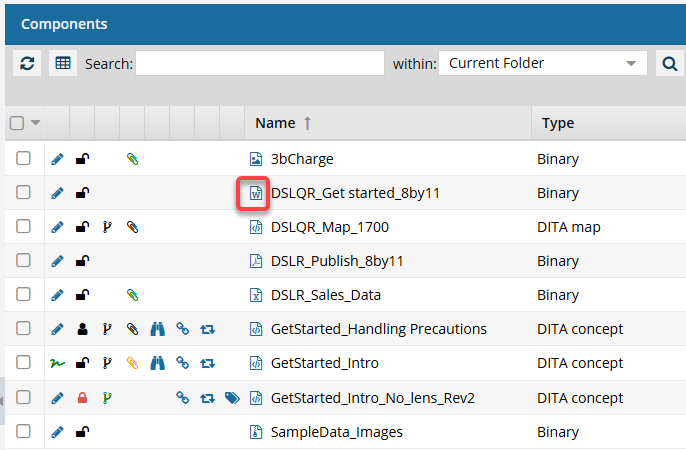
Task: Select the DSLR_Publish_8by11 row checkbox
Action: coord(24,261)
